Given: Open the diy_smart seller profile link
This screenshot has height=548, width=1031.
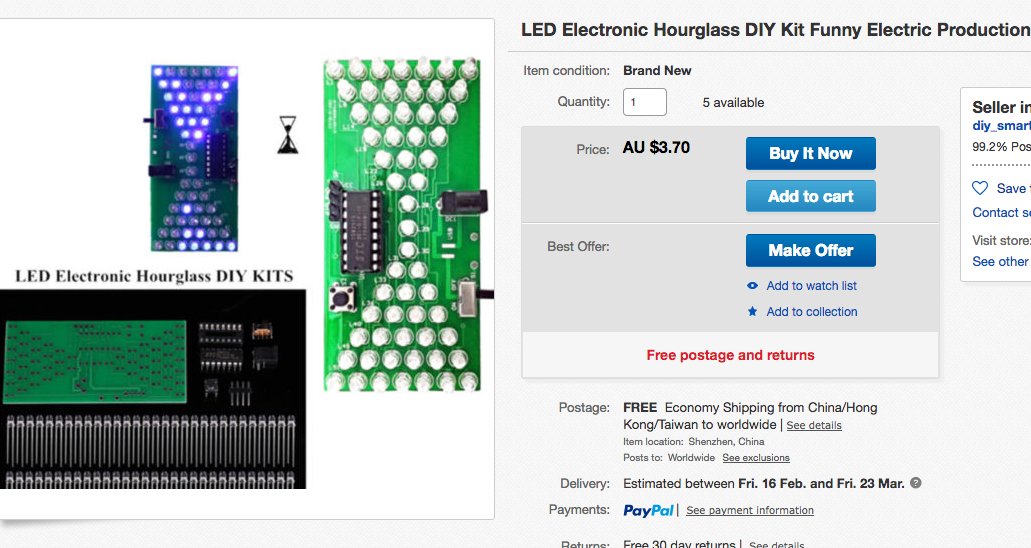Looking at the screenshot, I should (1001, 126).
